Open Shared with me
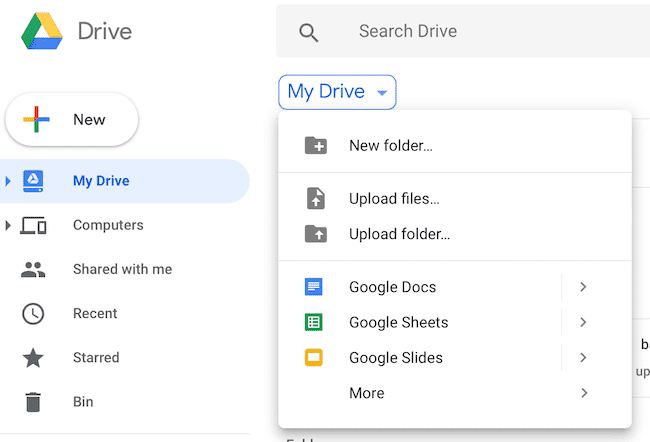 coord(124,270)
